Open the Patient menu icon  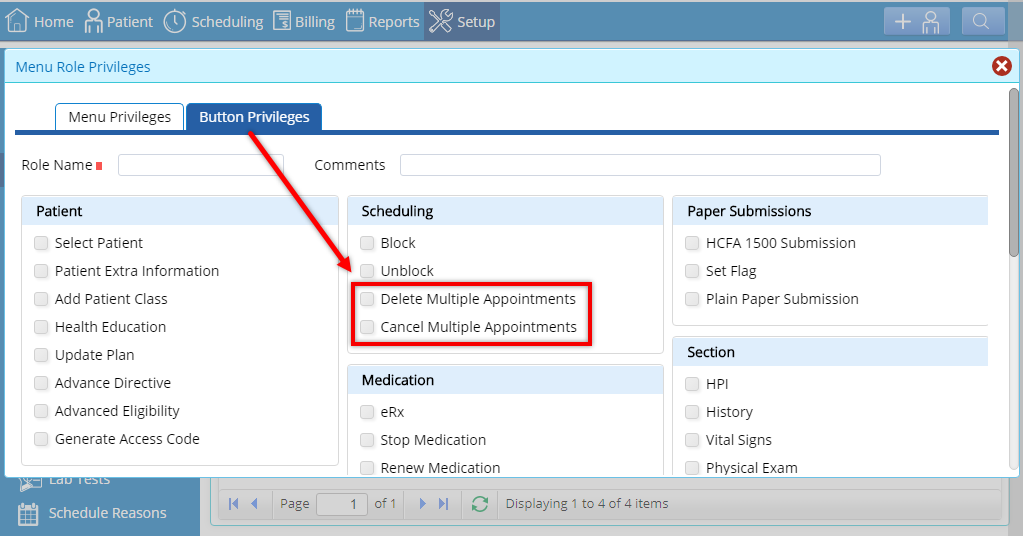(93, 21)
